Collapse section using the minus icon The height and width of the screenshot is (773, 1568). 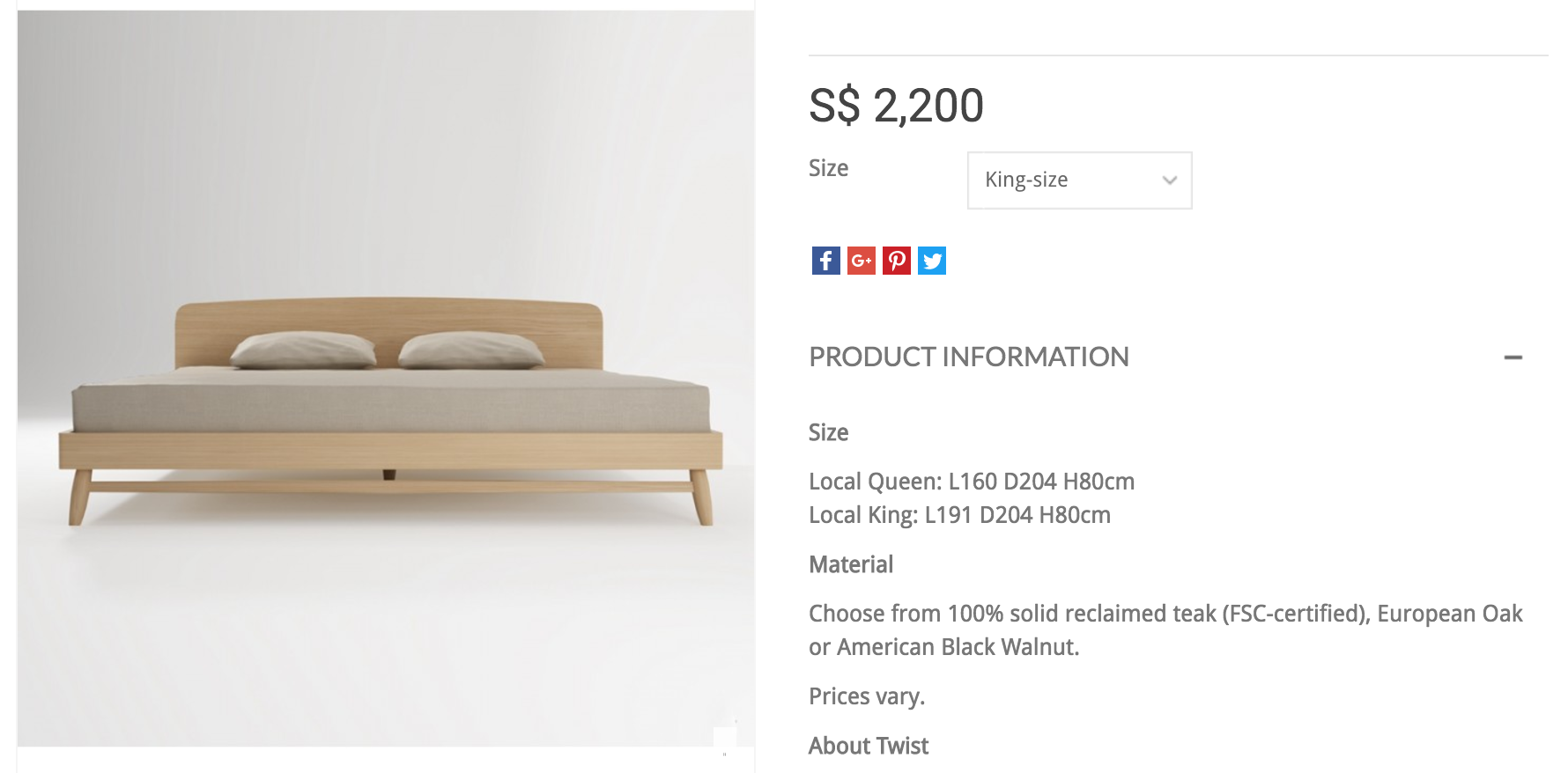(1513, 357)
